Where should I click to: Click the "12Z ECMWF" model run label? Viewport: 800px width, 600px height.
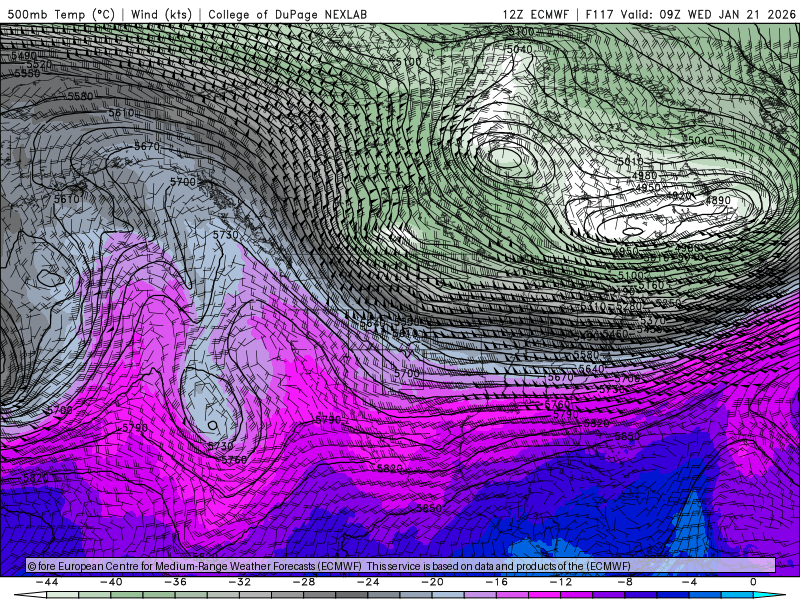pyautogui.click(x=535, y=14)
